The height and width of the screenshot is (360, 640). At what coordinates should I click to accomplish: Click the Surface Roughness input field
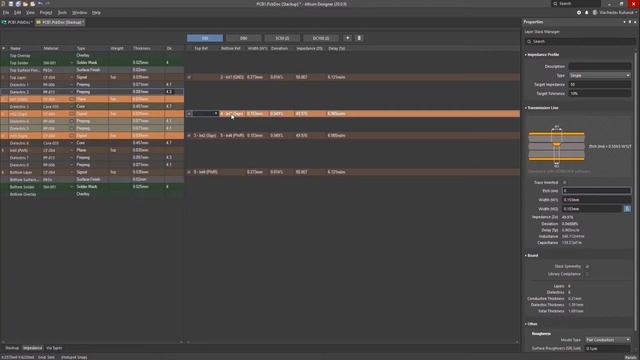[x=608, y=349]
